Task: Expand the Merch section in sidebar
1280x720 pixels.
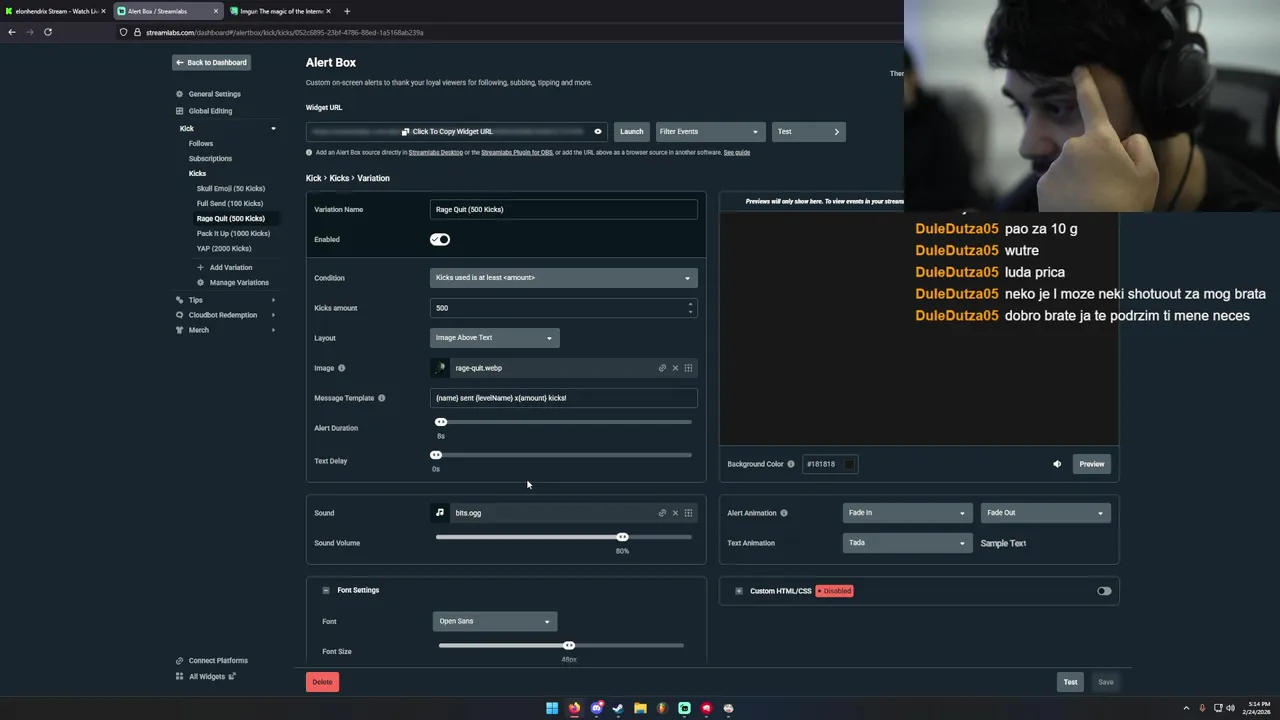Action: pos(273,330)
